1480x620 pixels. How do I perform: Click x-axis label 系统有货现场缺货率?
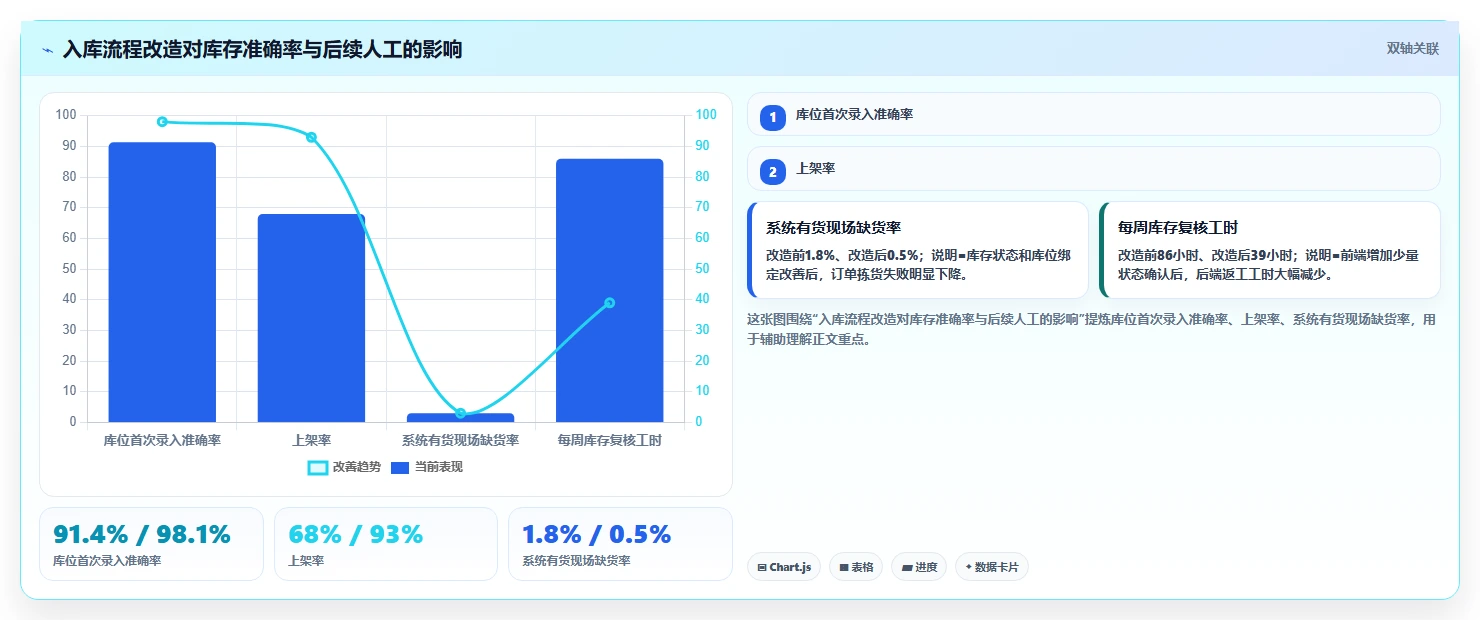tap(460, 440)
